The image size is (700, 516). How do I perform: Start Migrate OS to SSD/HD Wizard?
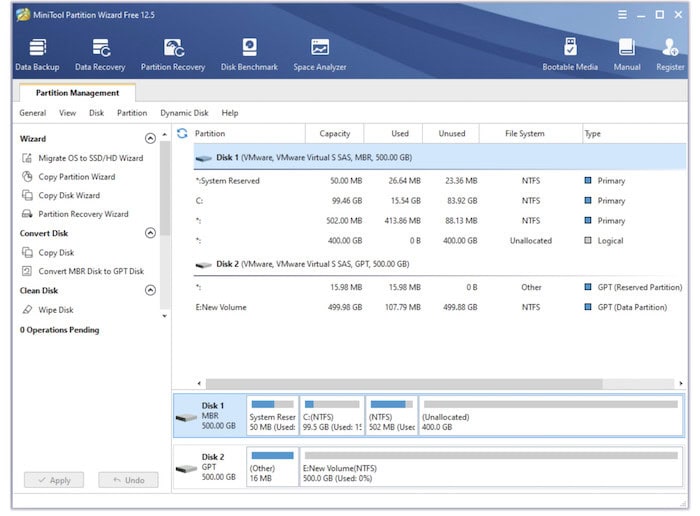pyautogui.click(x=83, y=158)
